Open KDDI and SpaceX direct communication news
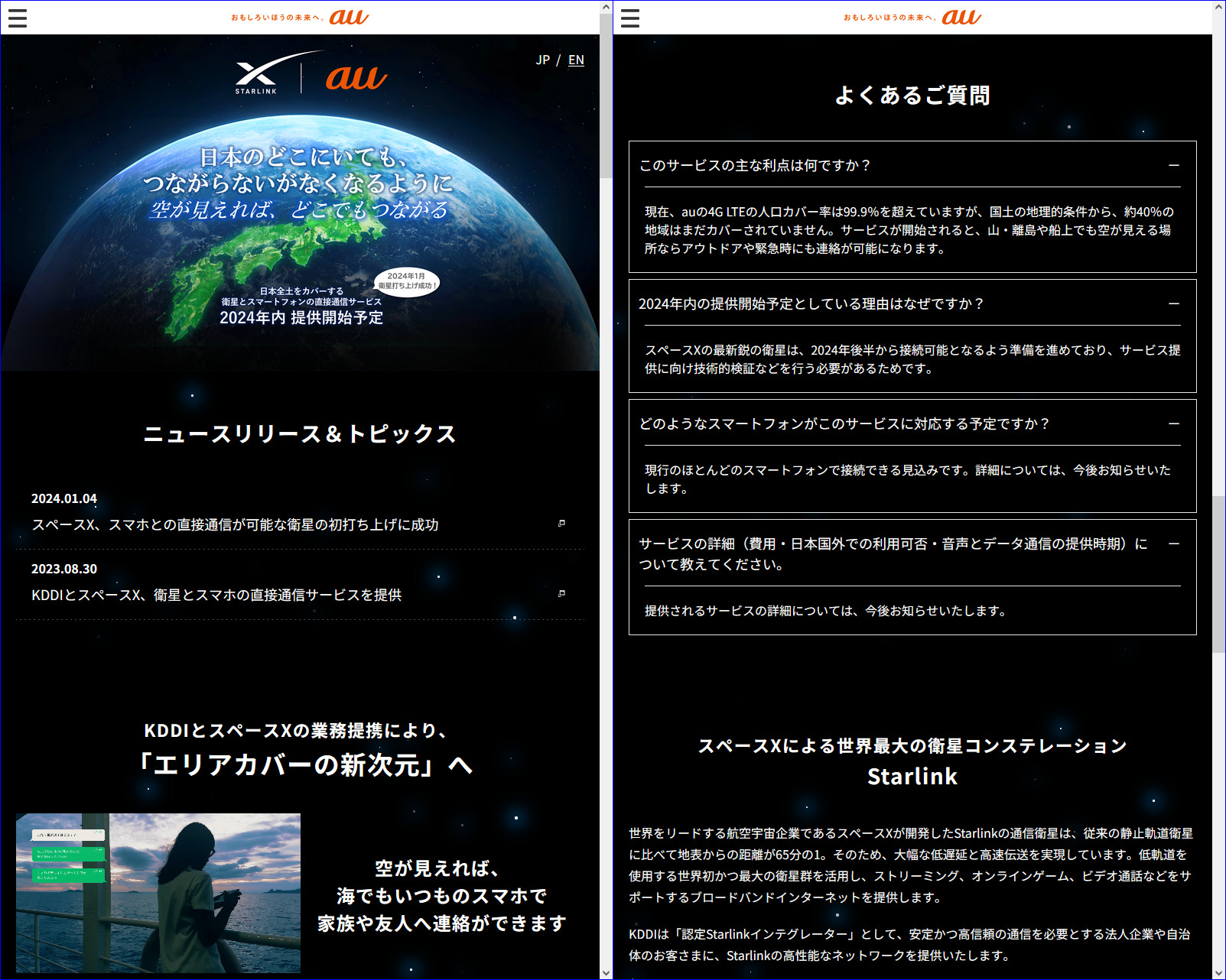The width and height of the screenshot is (1226, 980). 216,595
